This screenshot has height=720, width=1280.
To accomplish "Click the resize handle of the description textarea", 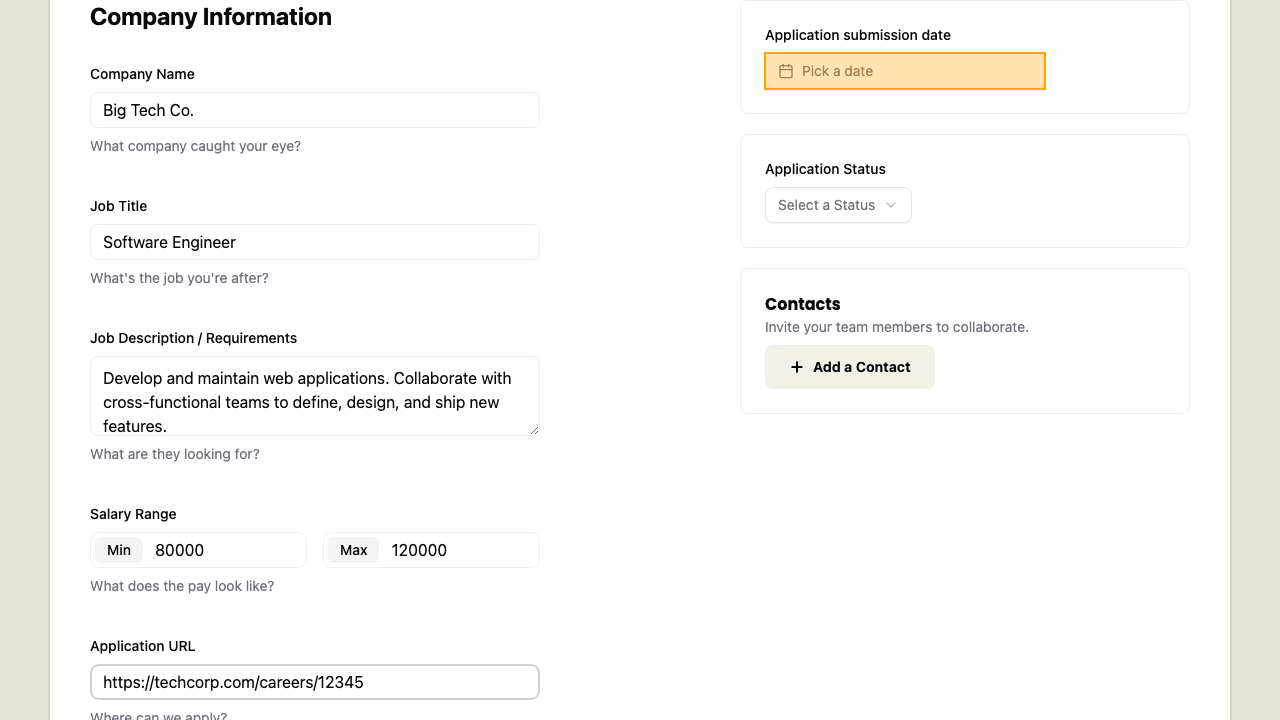I will click(x=533, y=430).
